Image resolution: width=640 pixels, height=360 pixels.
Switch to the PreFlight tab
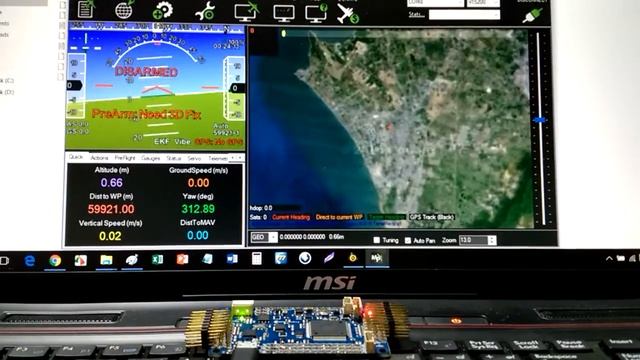(125, 158)
